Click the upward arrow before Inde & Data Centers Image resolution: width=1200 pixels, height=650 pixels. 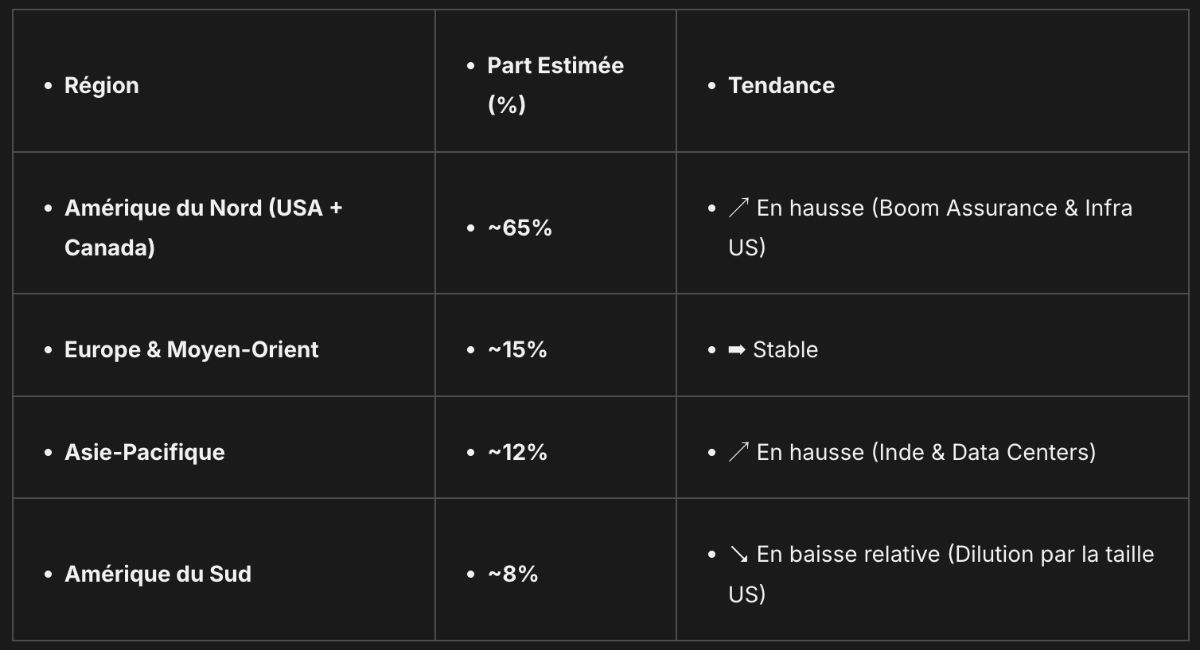point(738,452)
